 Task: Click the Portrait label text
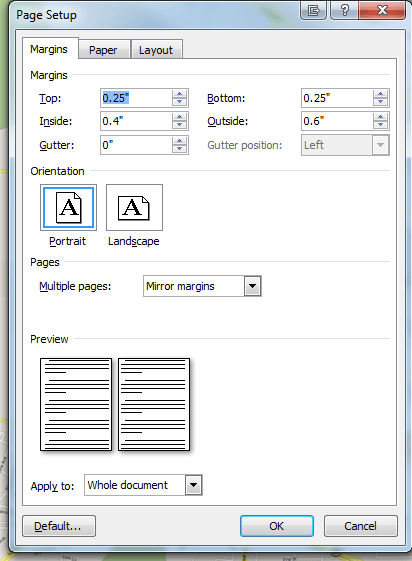tap(68, 241)
